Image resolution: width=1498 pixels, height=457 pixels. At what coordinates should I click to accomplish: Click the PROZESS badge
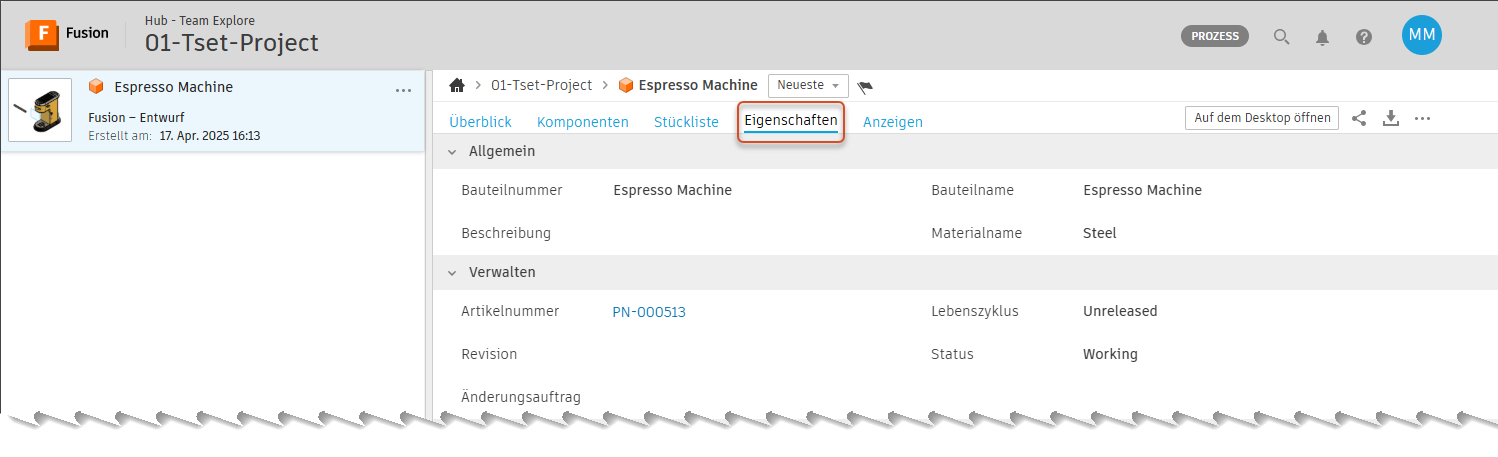click(x=1215, y=36)
